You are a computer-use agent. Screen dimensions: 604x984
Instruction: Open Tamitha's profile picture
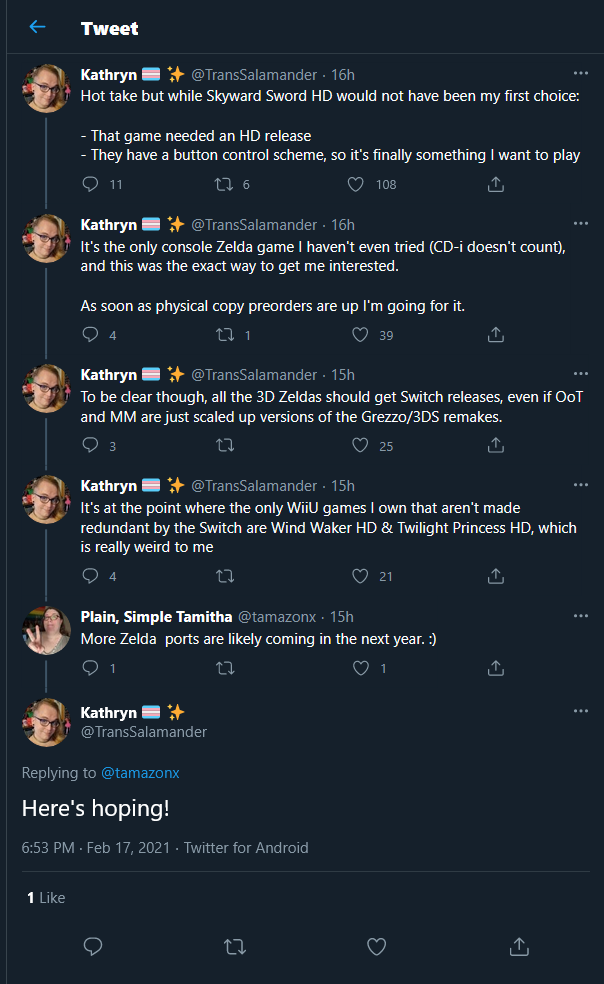point(46,631)
